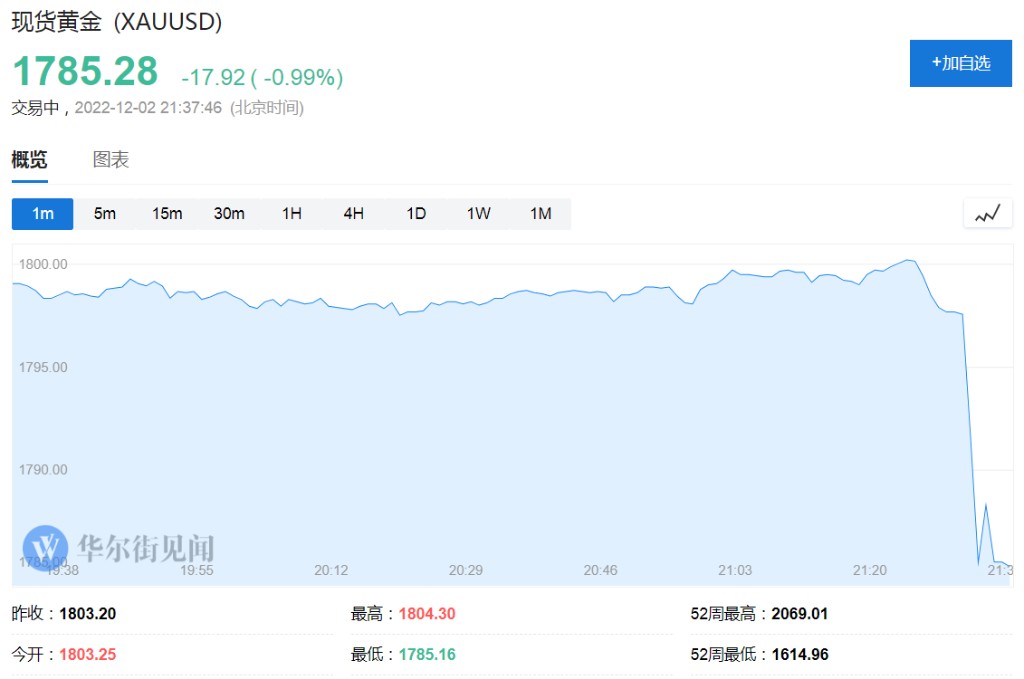Show the 1W weekly chart

point(478,214)
